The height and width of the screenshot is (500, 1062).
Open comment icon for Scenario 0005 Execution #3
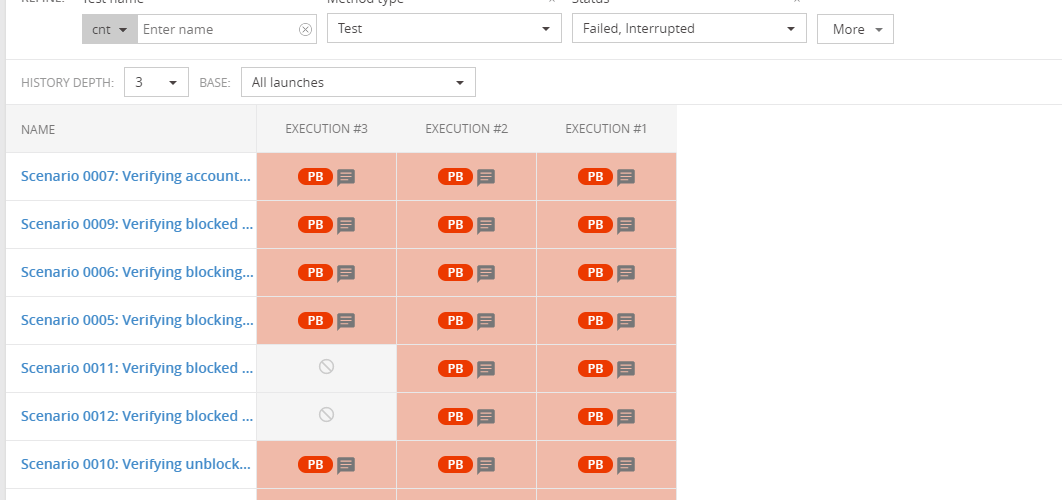[346, 322]
